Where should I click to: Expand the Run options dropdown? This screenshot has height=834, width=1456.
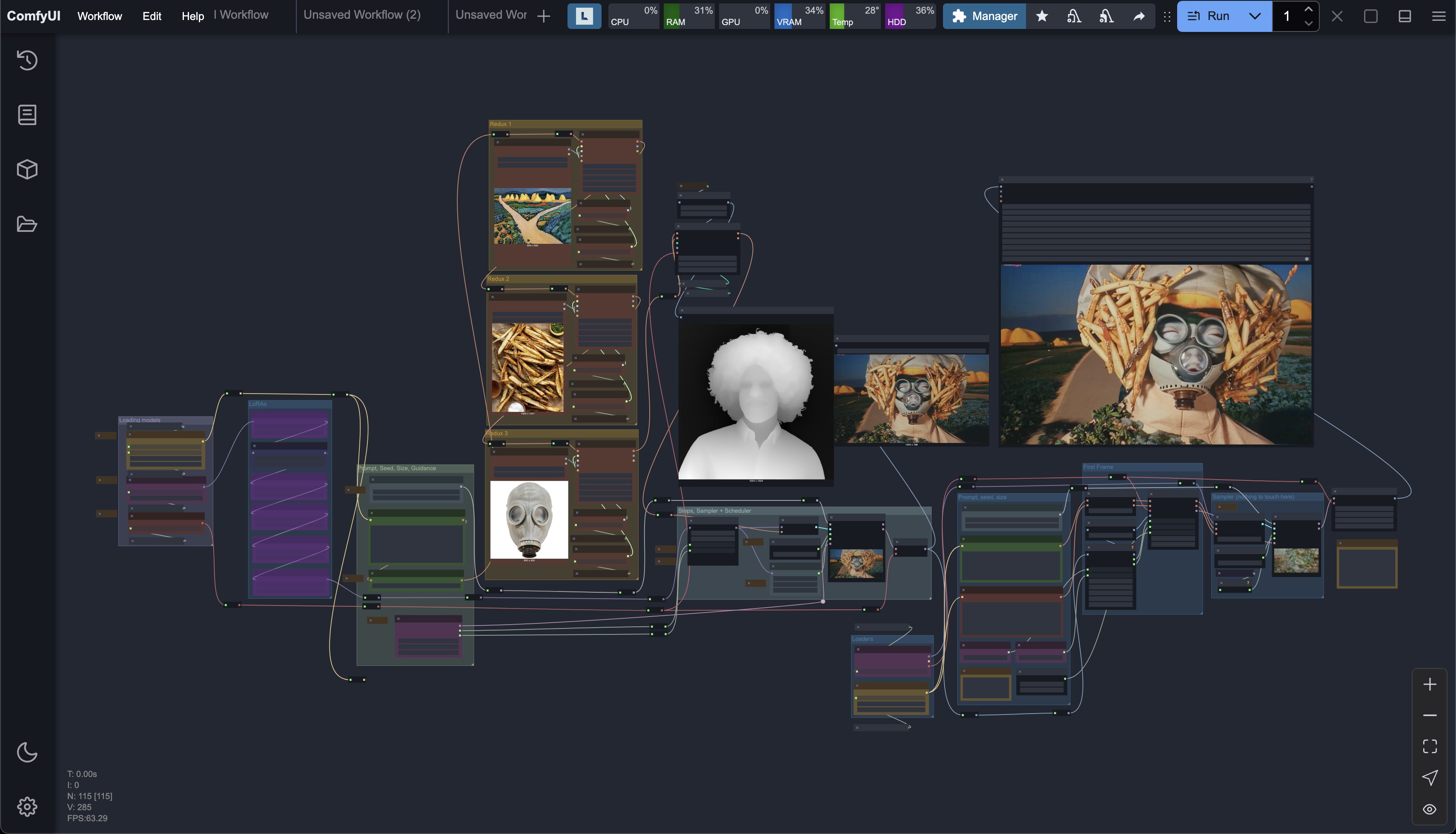1255,16
